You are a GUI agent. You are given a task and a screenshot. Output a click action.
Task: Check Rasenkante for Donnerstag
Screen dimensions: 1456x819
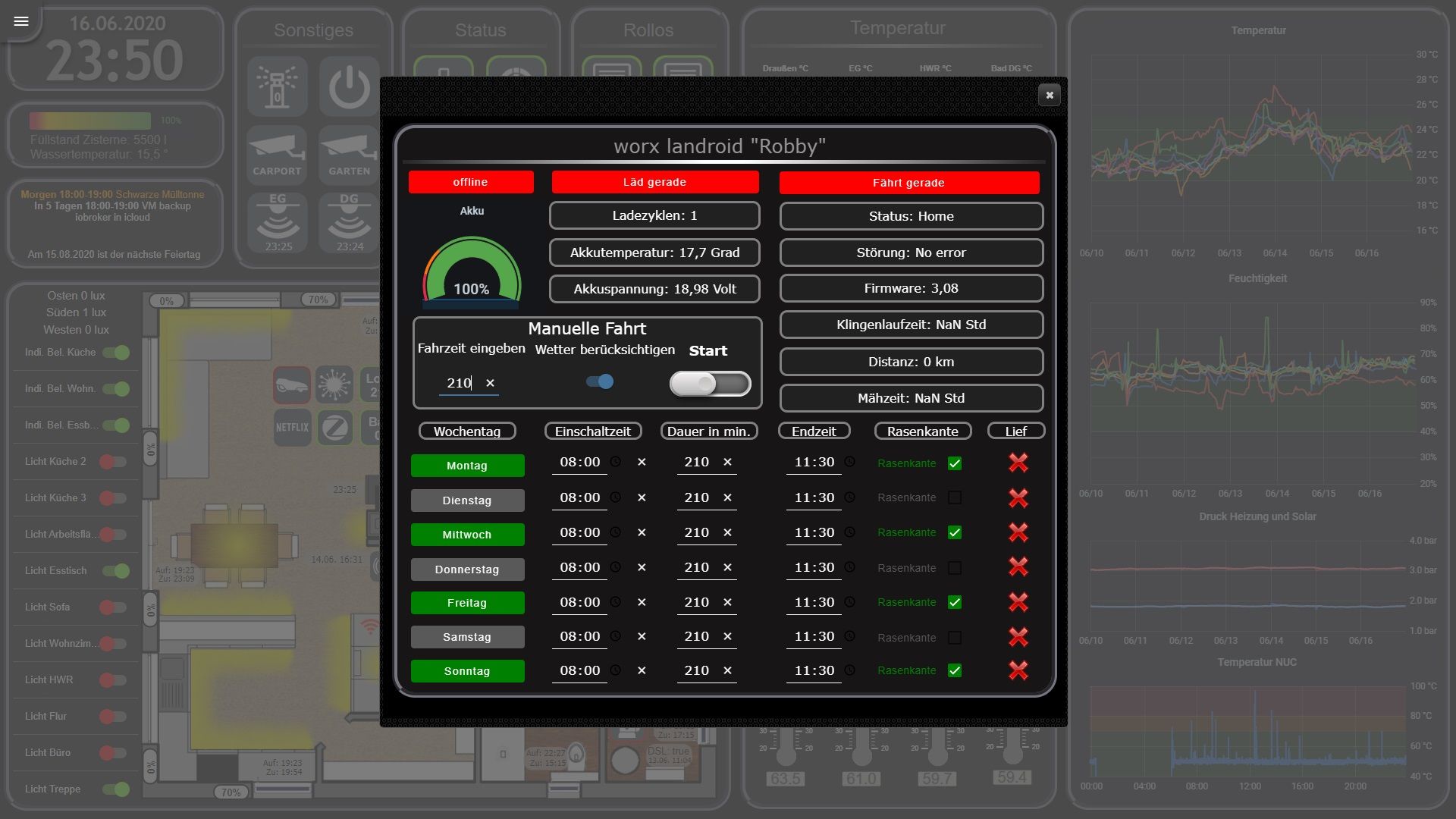pos(955,567)
